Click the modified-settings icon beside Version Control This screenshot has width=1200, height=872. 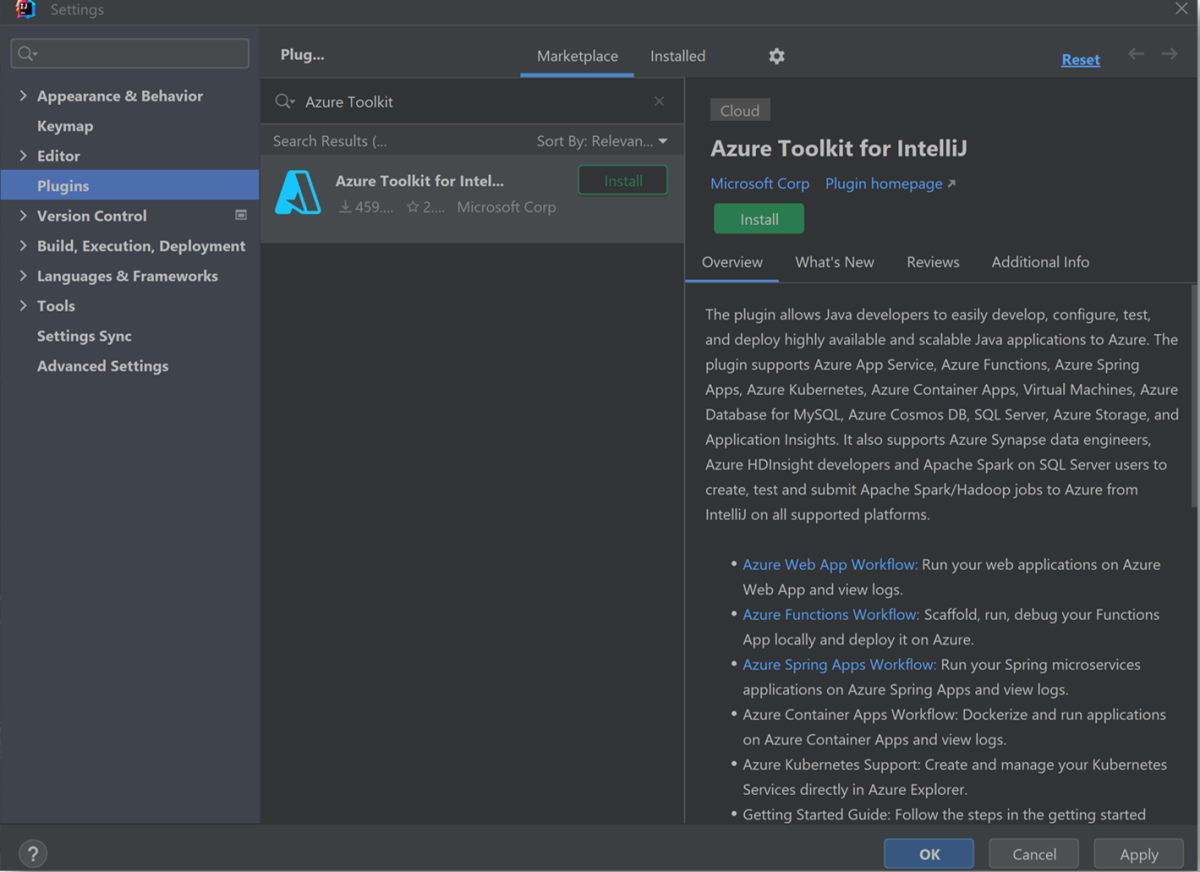pos(240,215)
